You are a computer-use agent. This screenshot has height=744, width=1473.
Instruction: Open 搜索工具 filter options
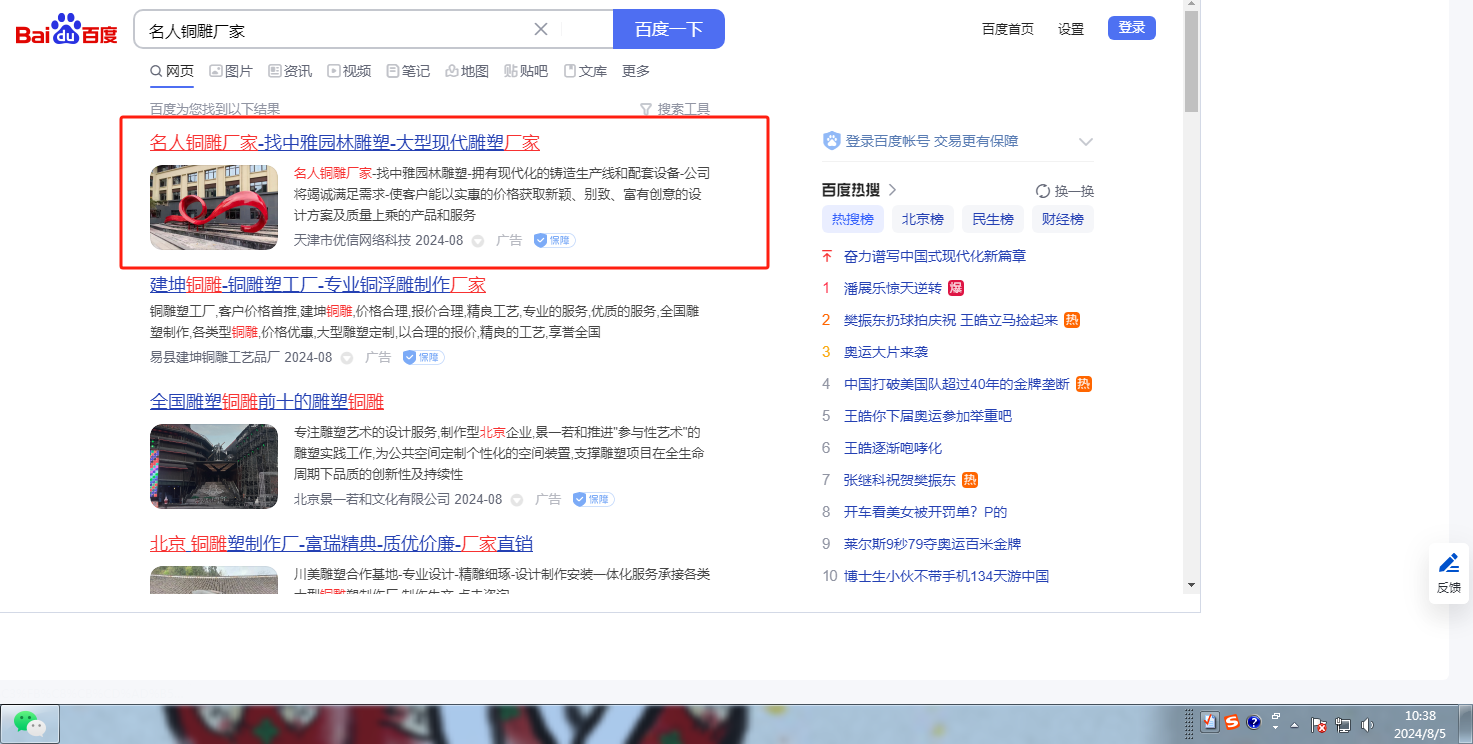click(x=675, y=109)
